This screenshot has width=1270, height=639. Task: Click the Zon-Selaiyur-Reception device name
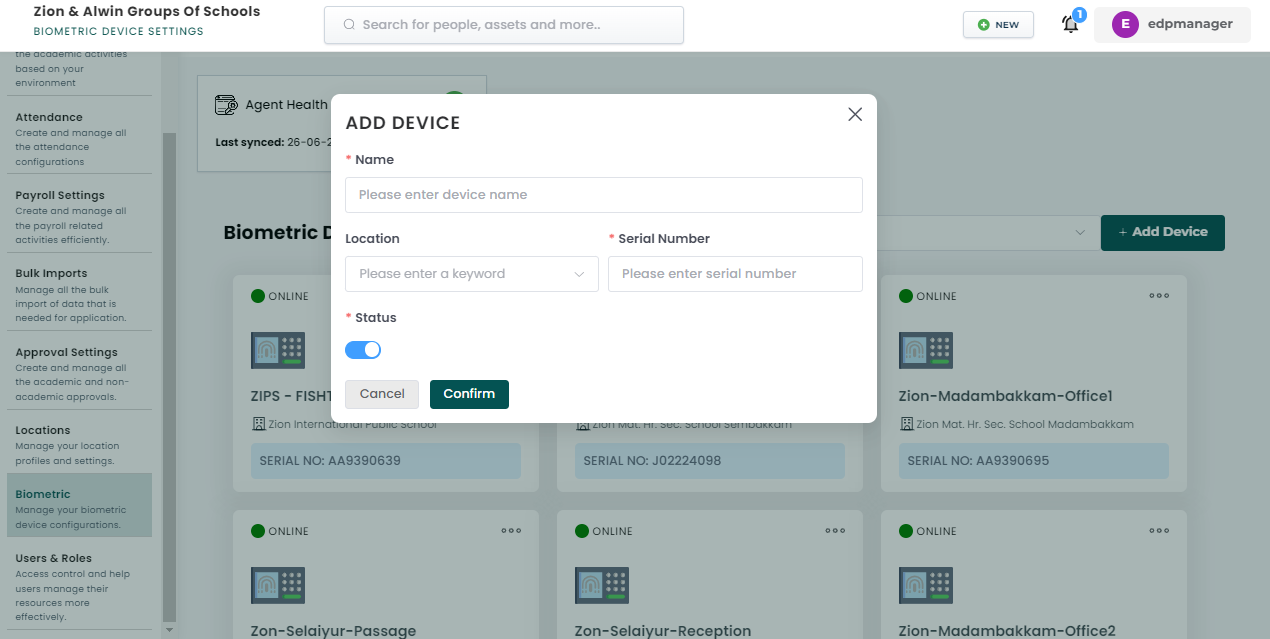[663, 631]
